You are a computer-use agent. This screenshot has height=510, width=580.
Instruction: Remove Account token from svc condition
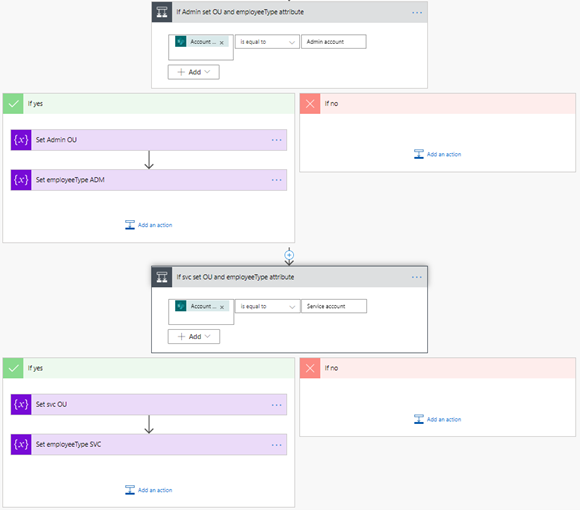pyautogui.click(x=222, y=307)
